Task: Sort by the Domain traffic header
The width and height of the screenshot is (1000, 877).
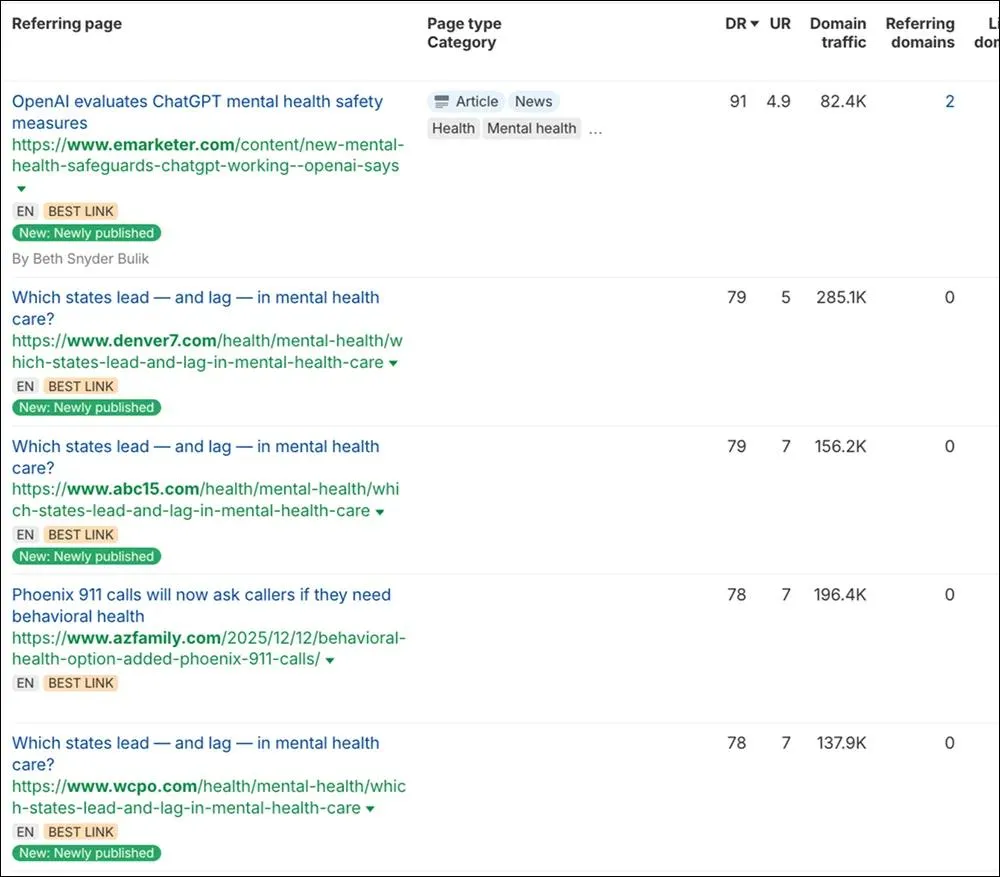Action: (838, 33)
